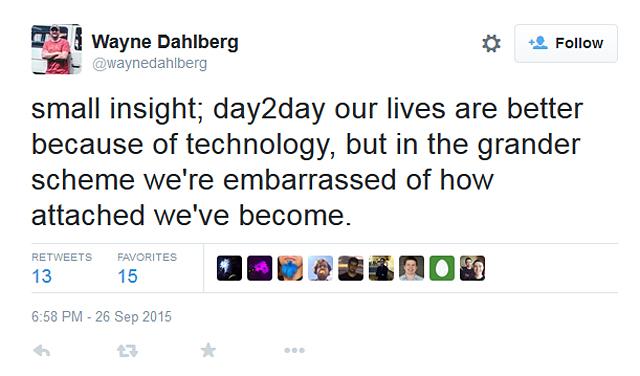Open Wayne Dahlberg's profile picture

coord(56,49)
